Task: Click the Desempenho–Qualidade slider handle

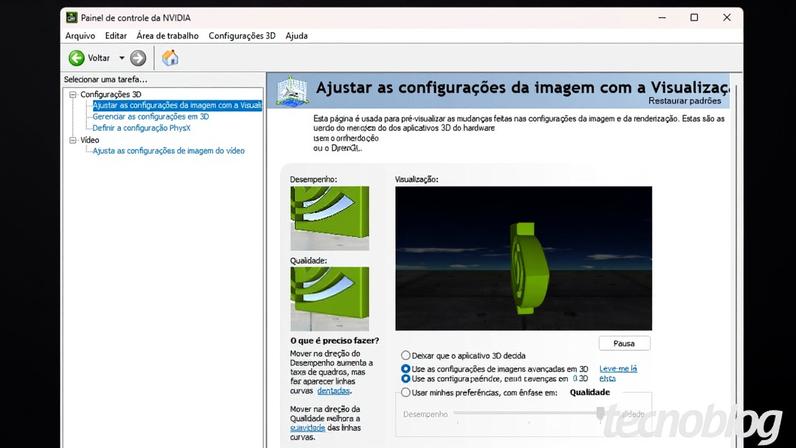Action: click(x=601, y=414)
